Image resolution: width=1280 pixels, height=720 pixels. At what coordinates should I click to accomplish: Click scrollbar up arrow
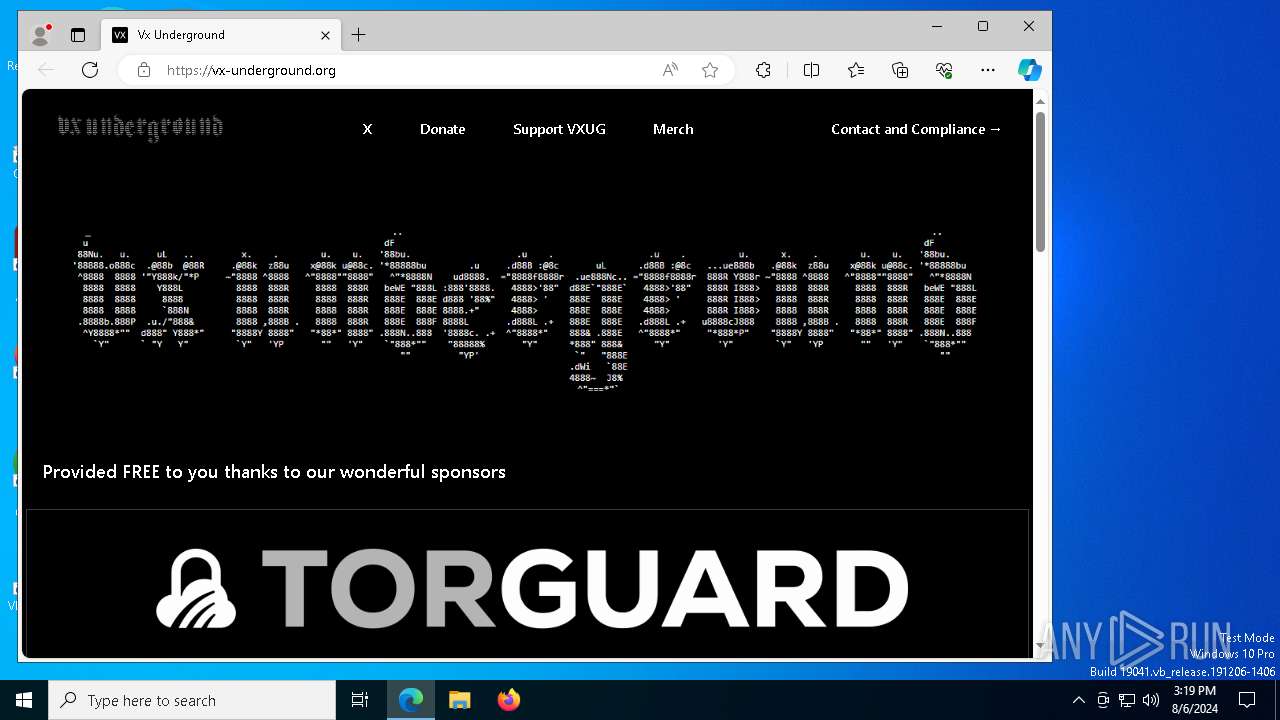pos(1040,101)
